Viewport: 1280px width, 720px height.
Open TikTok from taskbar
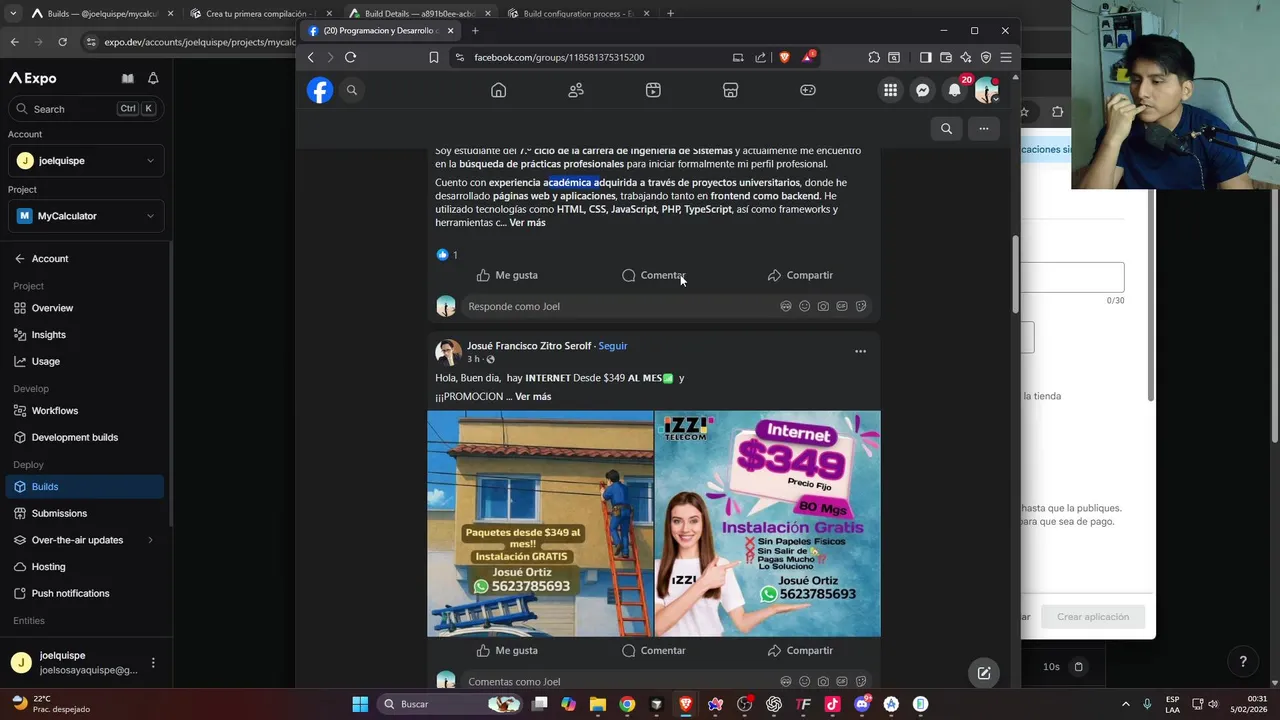click(x=832, y=704)
